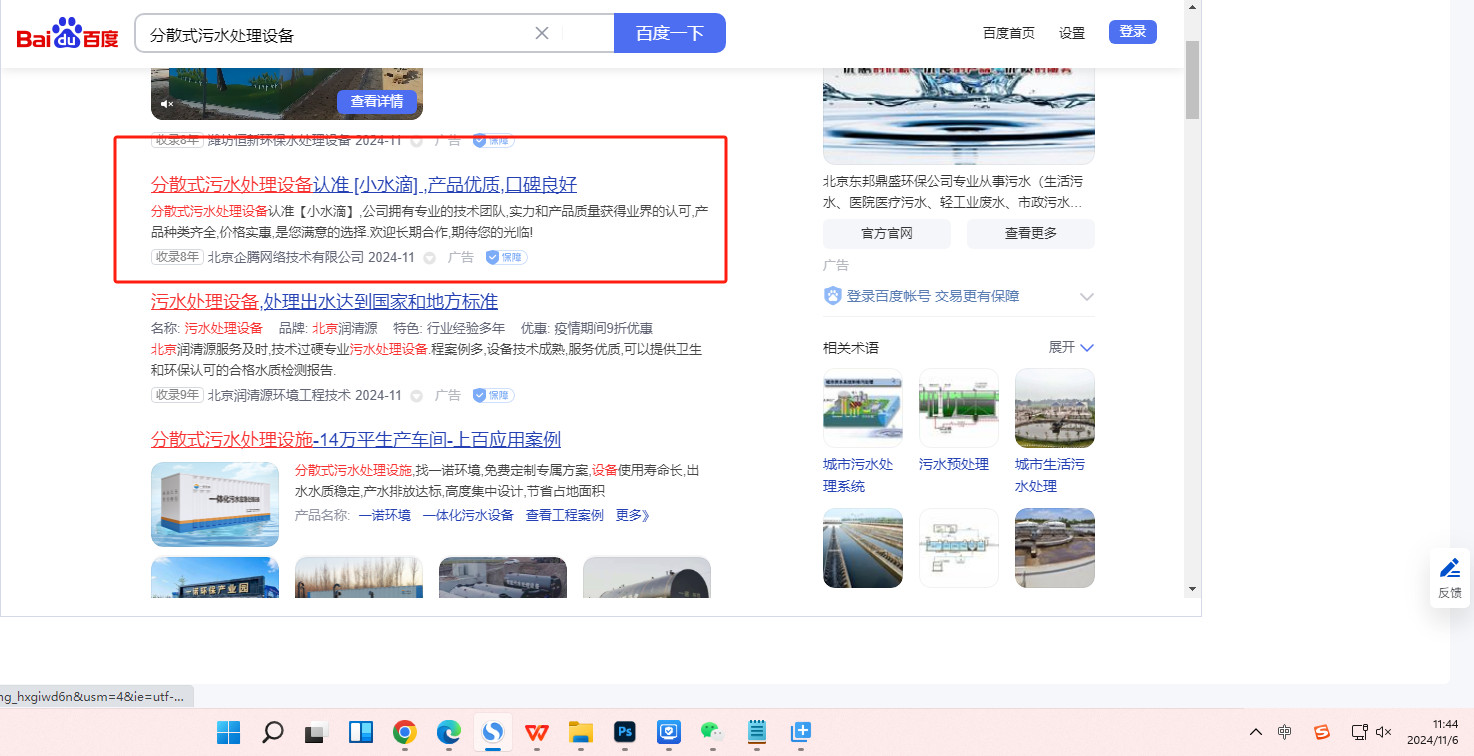Show hidden system tray icons

tap(1256, 732)
